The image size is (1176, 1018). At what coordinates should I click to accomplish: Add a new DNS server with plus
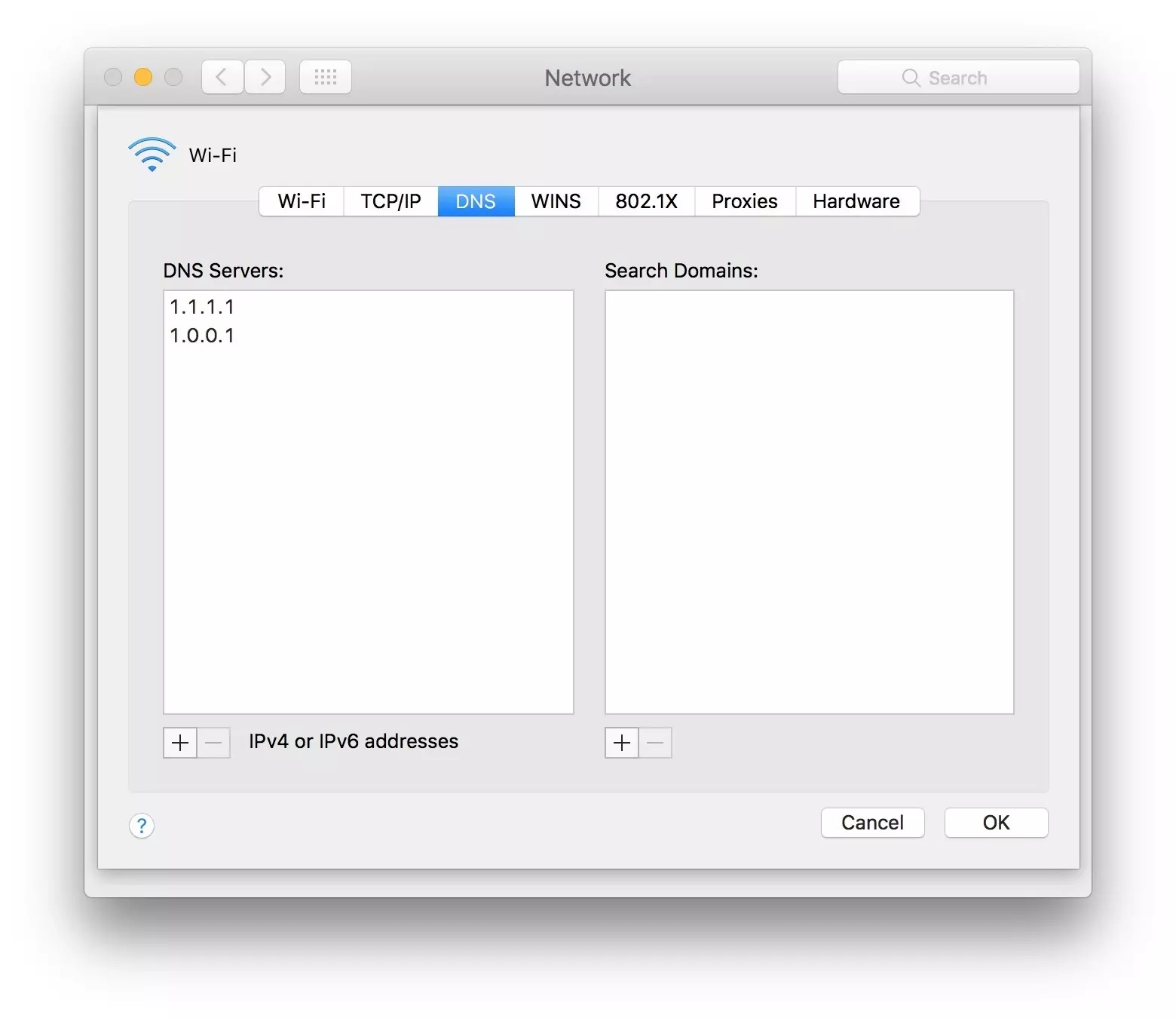click(180, 743)
